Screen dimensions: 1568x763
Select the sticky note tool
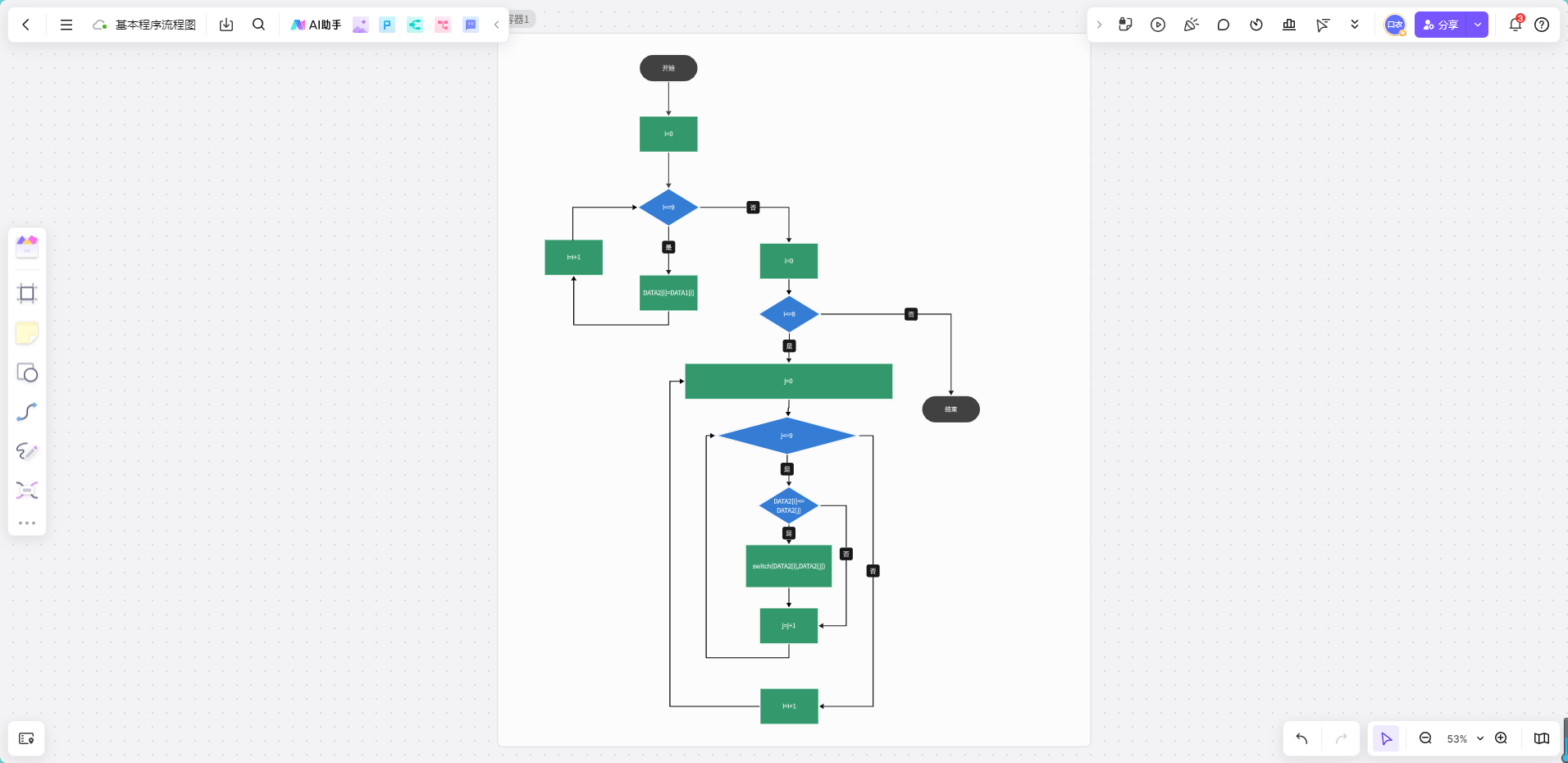click(27, 333)
